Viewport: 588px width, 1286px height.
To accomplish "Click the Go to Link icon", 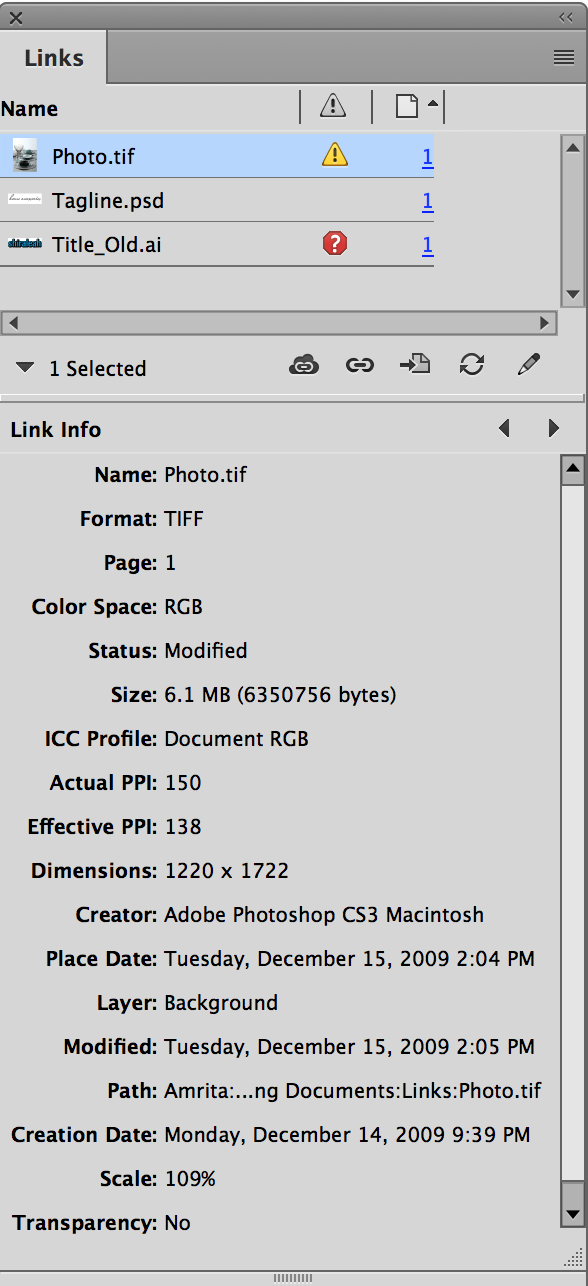I will [x=415, y=364].
